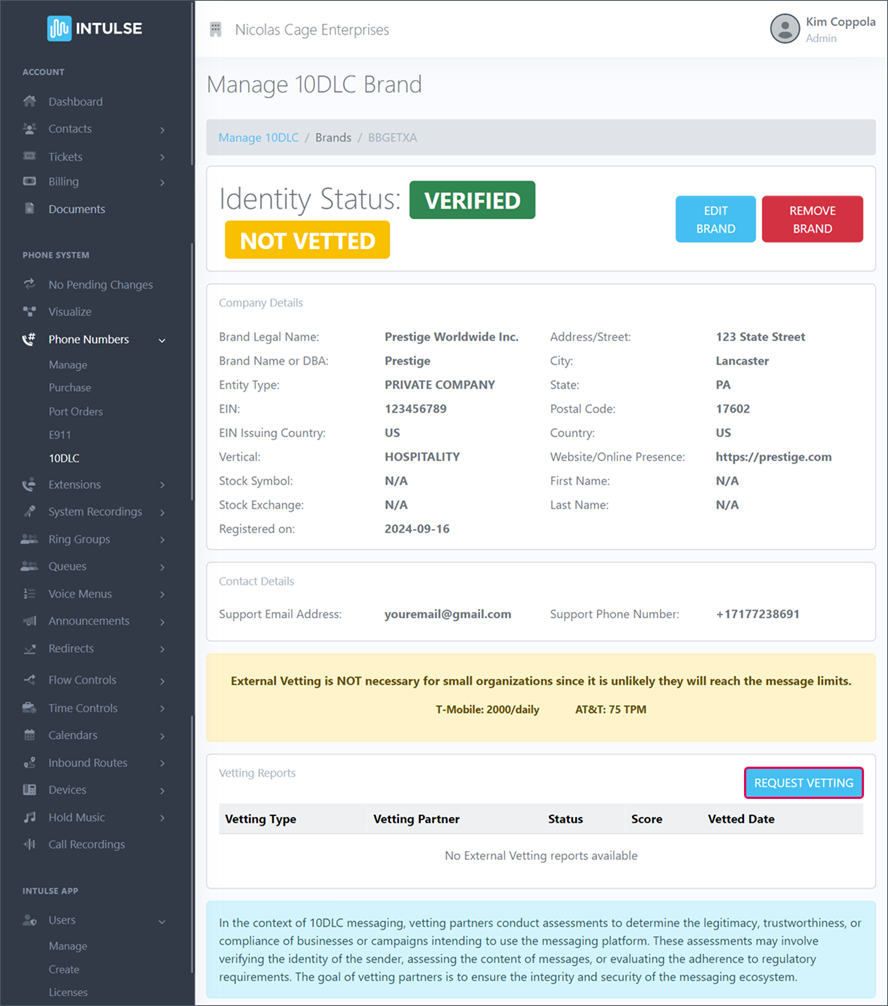Viewport: 888px width, 1006px height.
Task: Click the Request Vetting button
Action: 803,783
